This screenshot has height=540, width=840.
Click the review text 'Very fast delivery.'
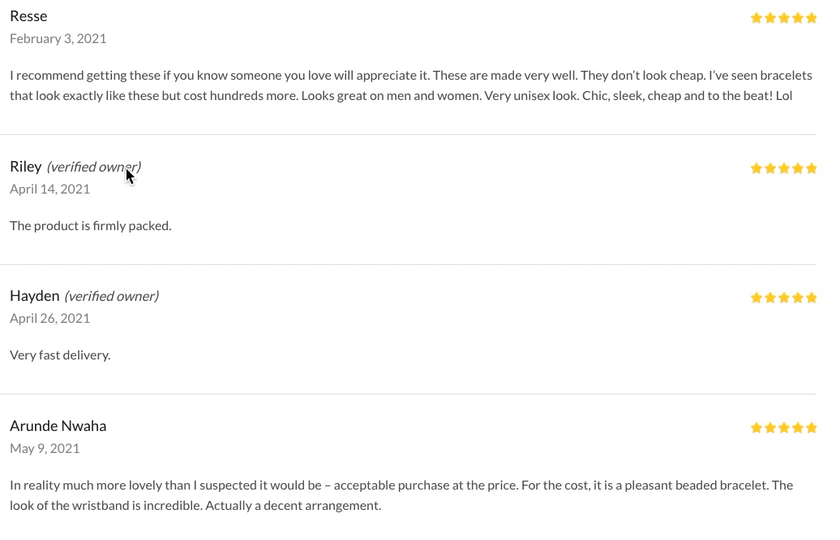tap(60, 355)
